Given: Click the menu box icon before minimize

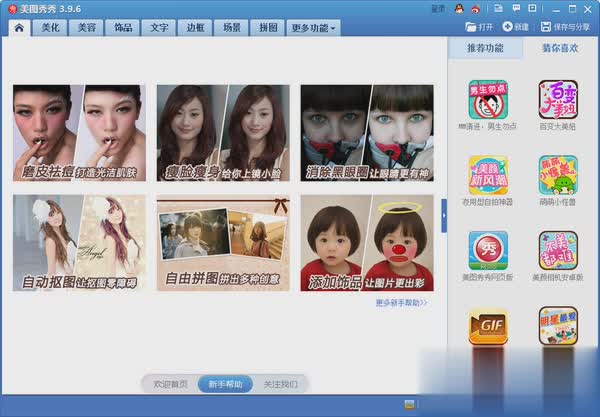Looking at the screenshot, I should coord(532,8).
